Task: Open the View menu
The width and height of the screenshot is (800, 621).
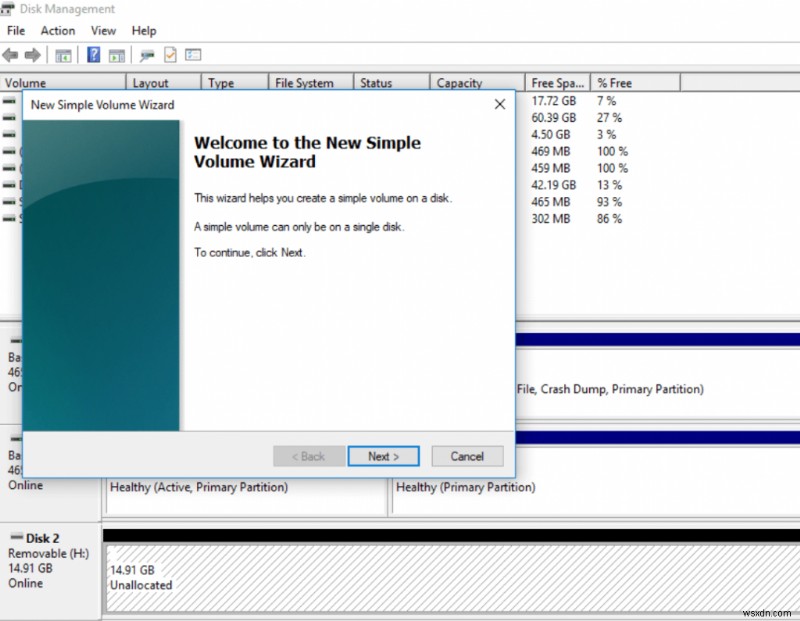Action: pos(103,31)
